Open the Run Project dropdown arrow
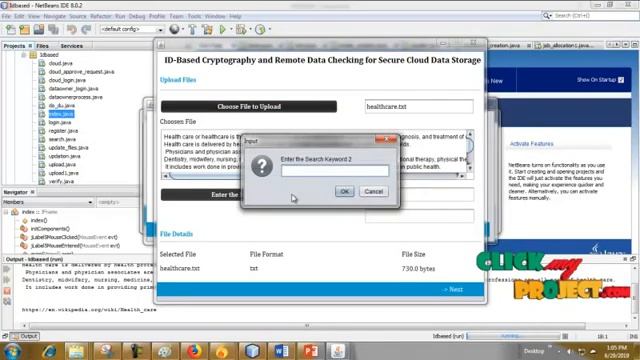This screenshot has height=360, width=640. pyautogui.click(x=231, y=29)
